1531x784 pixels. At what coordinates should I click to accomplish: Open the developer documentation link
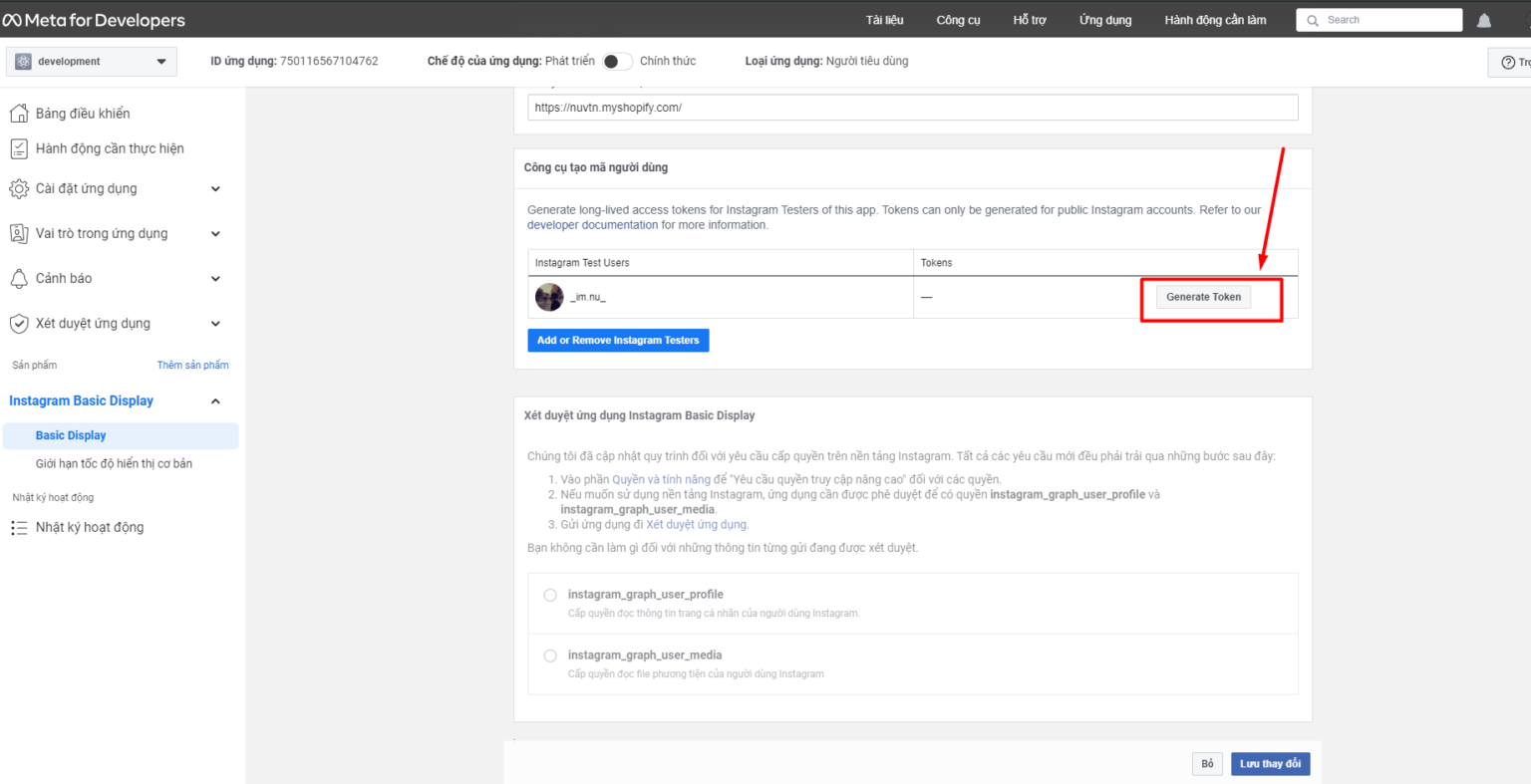[x=592, y=224]
